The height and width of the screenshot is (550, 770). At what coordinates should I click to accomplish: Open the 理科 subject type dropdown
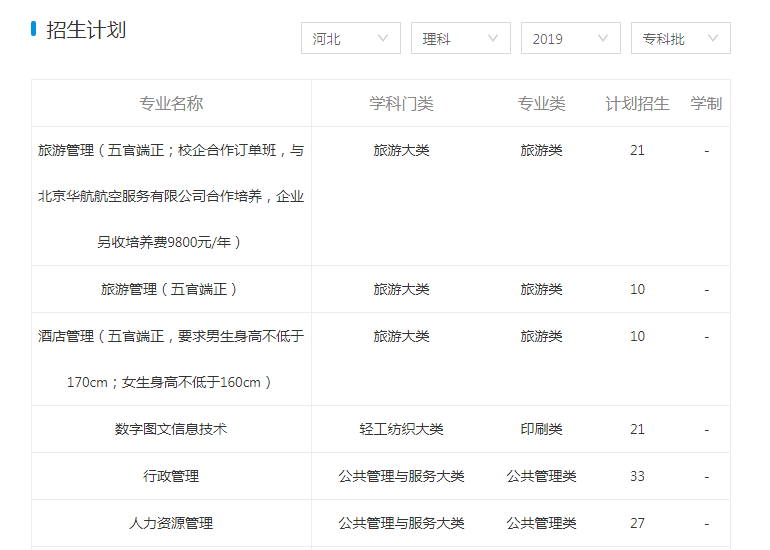461,38
